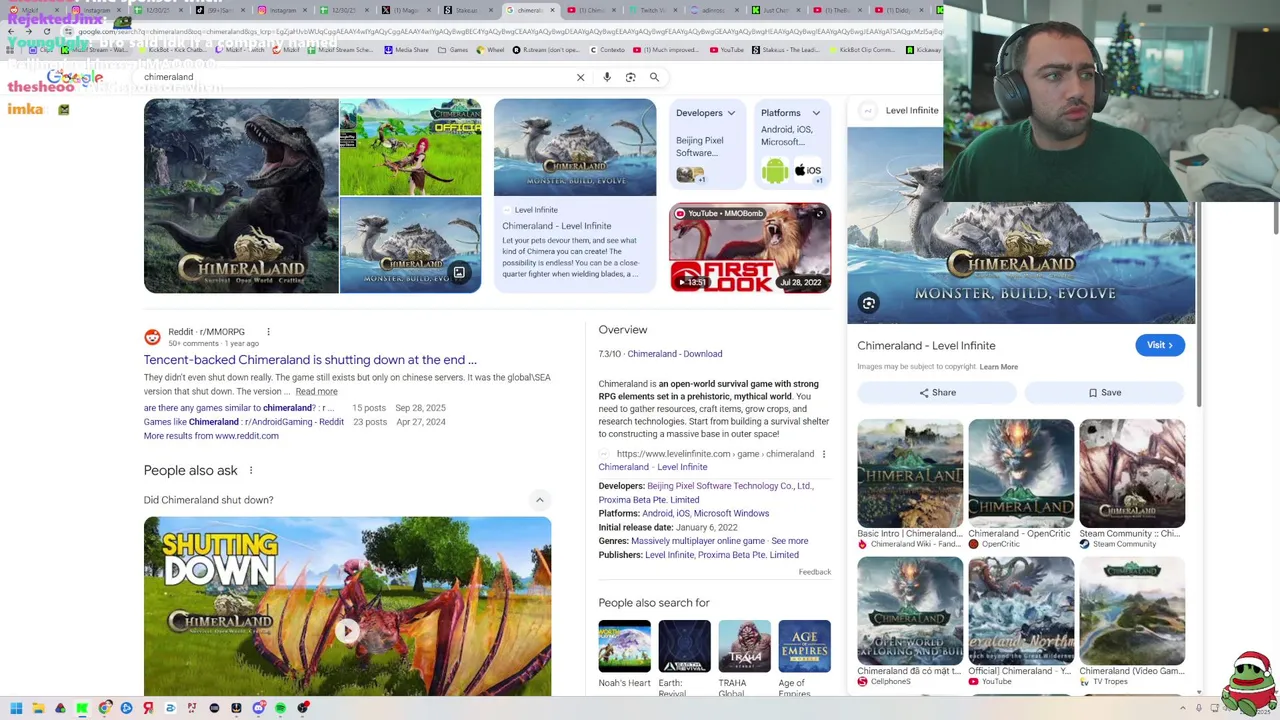Play MMOBomb First Look YouTube video
The width and height of the screenshot is (1280, 720).
(750, 247)
